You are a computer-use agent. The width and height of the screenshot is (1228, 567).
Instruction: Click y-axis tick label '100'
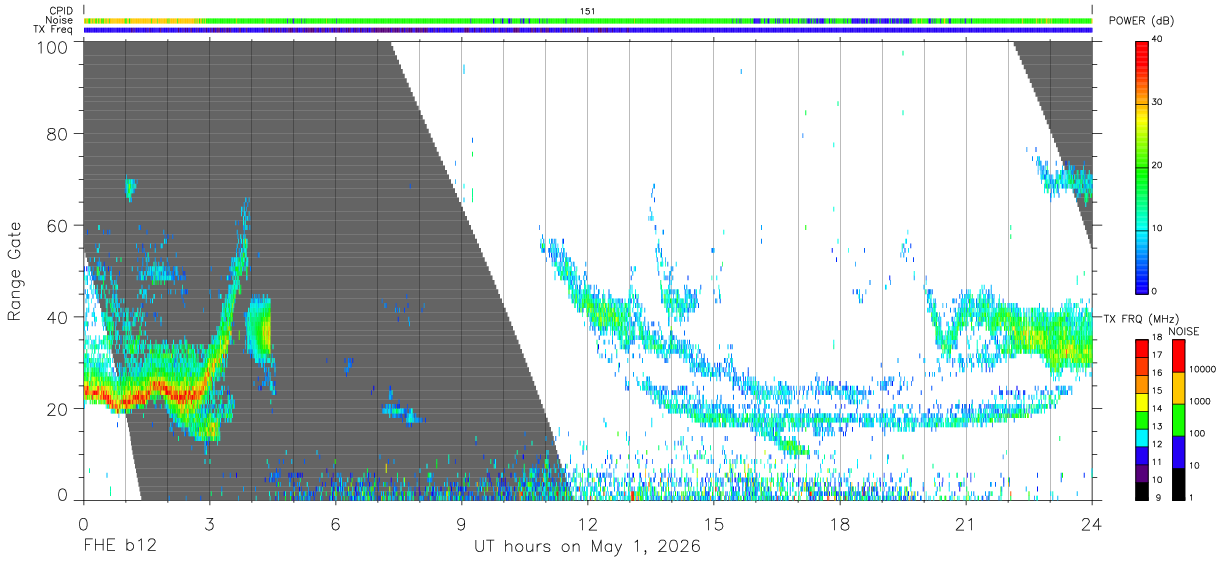[53, 46]
